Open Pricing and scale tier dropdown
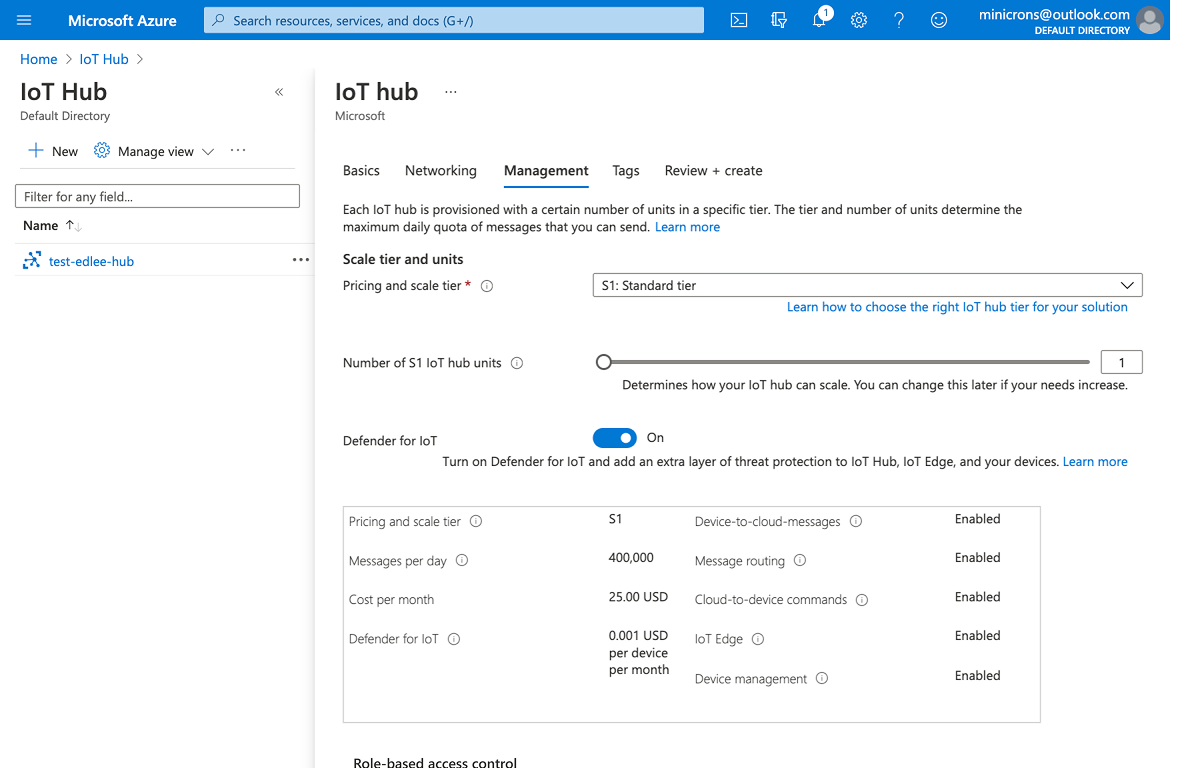Image resolution: width=1178 pixels, height=768 pixels. 867,286
